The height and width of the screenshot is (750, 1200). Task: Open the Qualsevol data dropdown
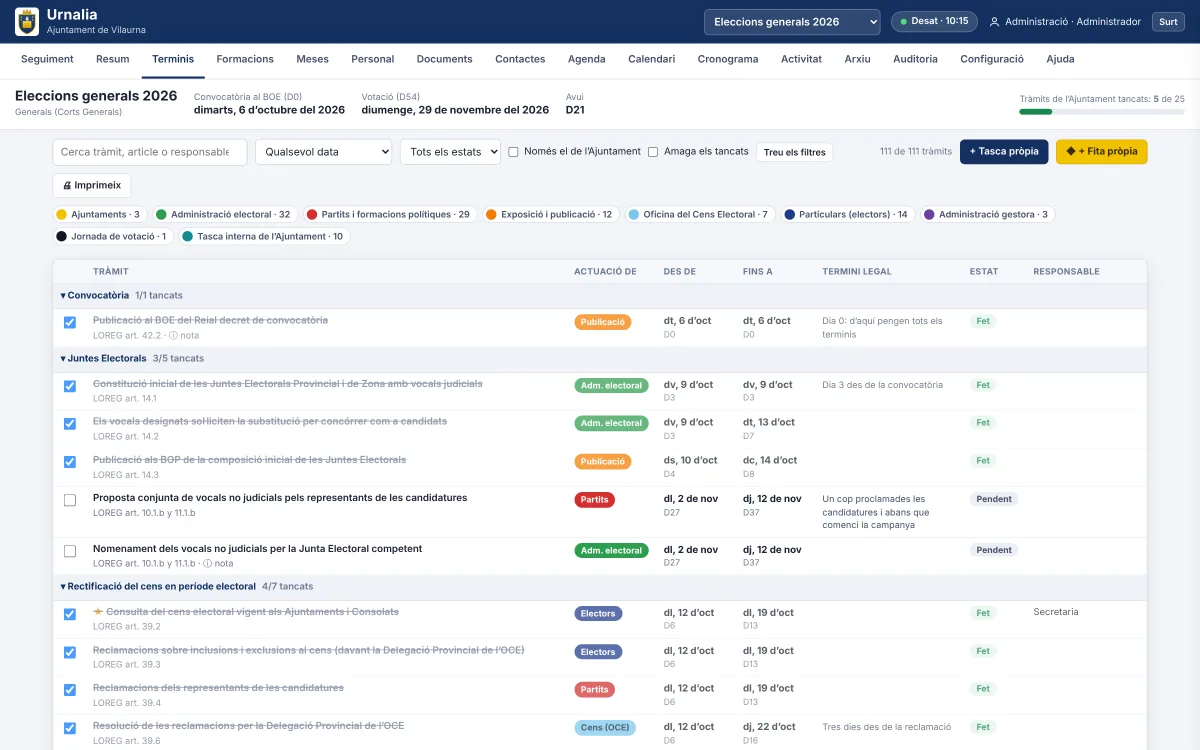(x=323, y=152)
